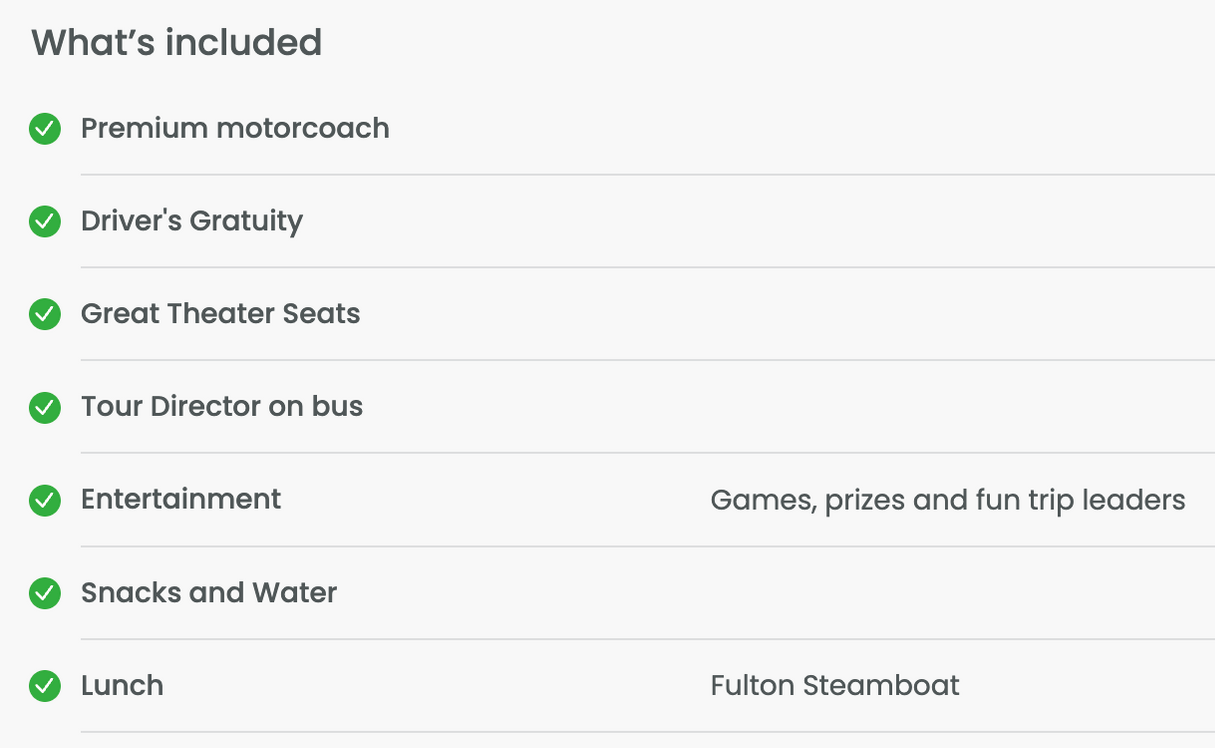Click the Driver's Gratuity item text
The height and width of the screenshot is (748, 1215).
pyautogui.click(x=192, y=221)
